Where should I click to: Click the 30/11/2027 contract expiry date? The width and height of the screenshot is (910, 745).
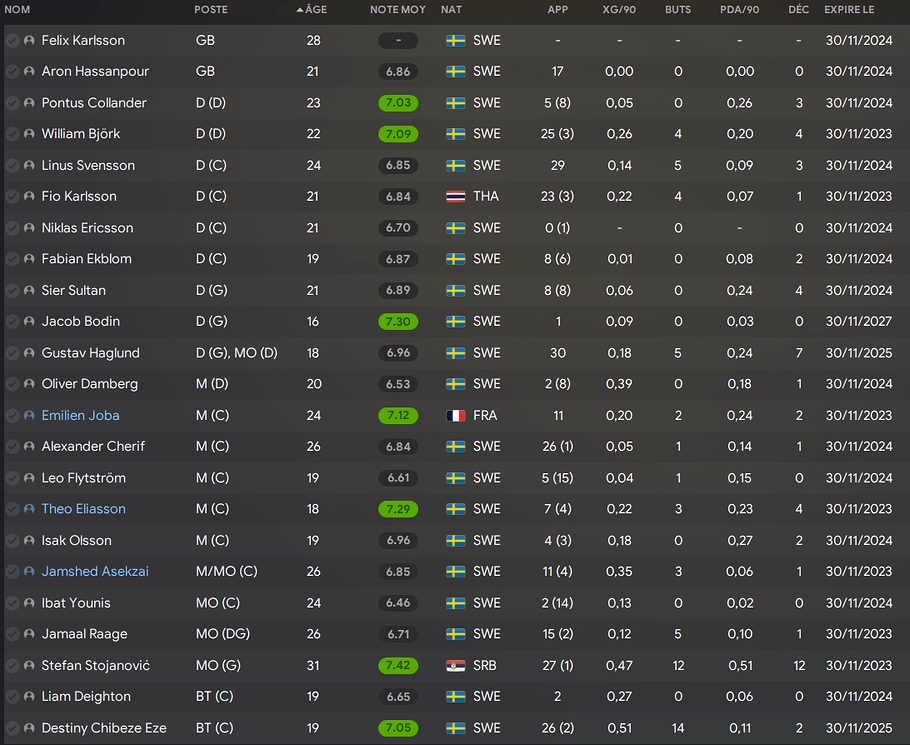(859, 321)
